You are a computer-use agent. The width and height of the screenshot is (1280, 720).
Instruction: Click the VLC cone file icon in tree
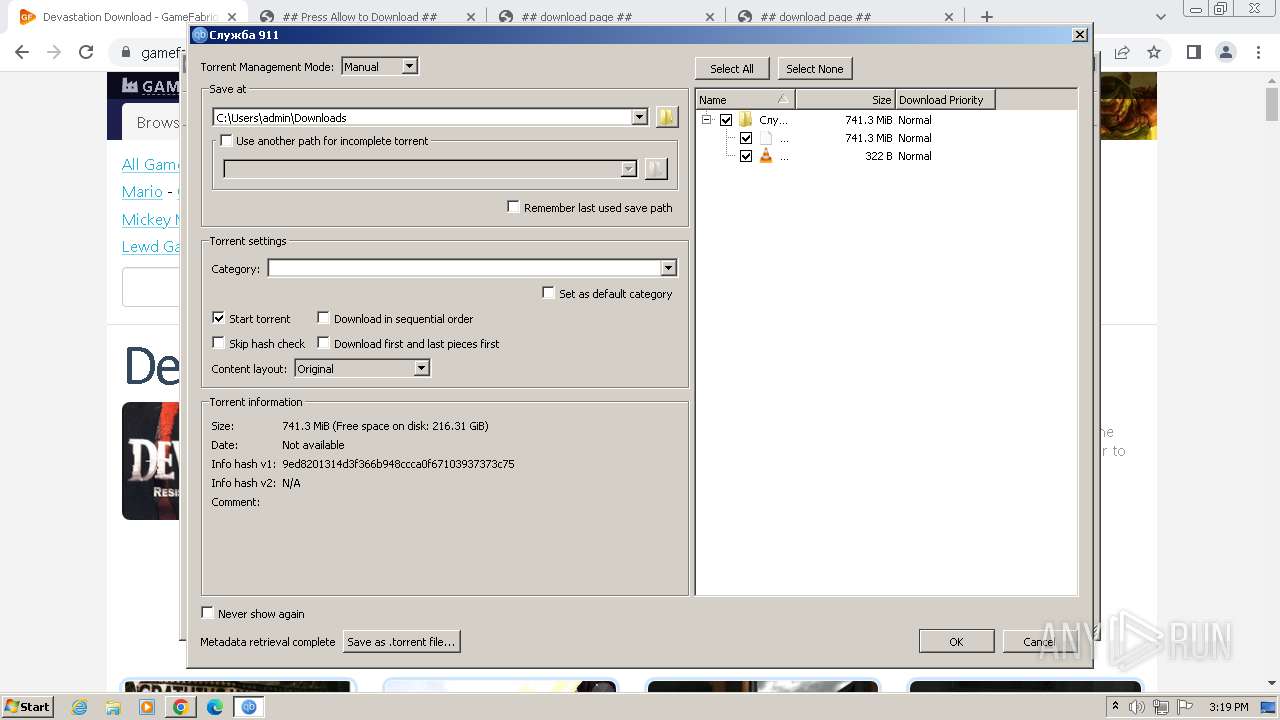(x=766, y=156)
